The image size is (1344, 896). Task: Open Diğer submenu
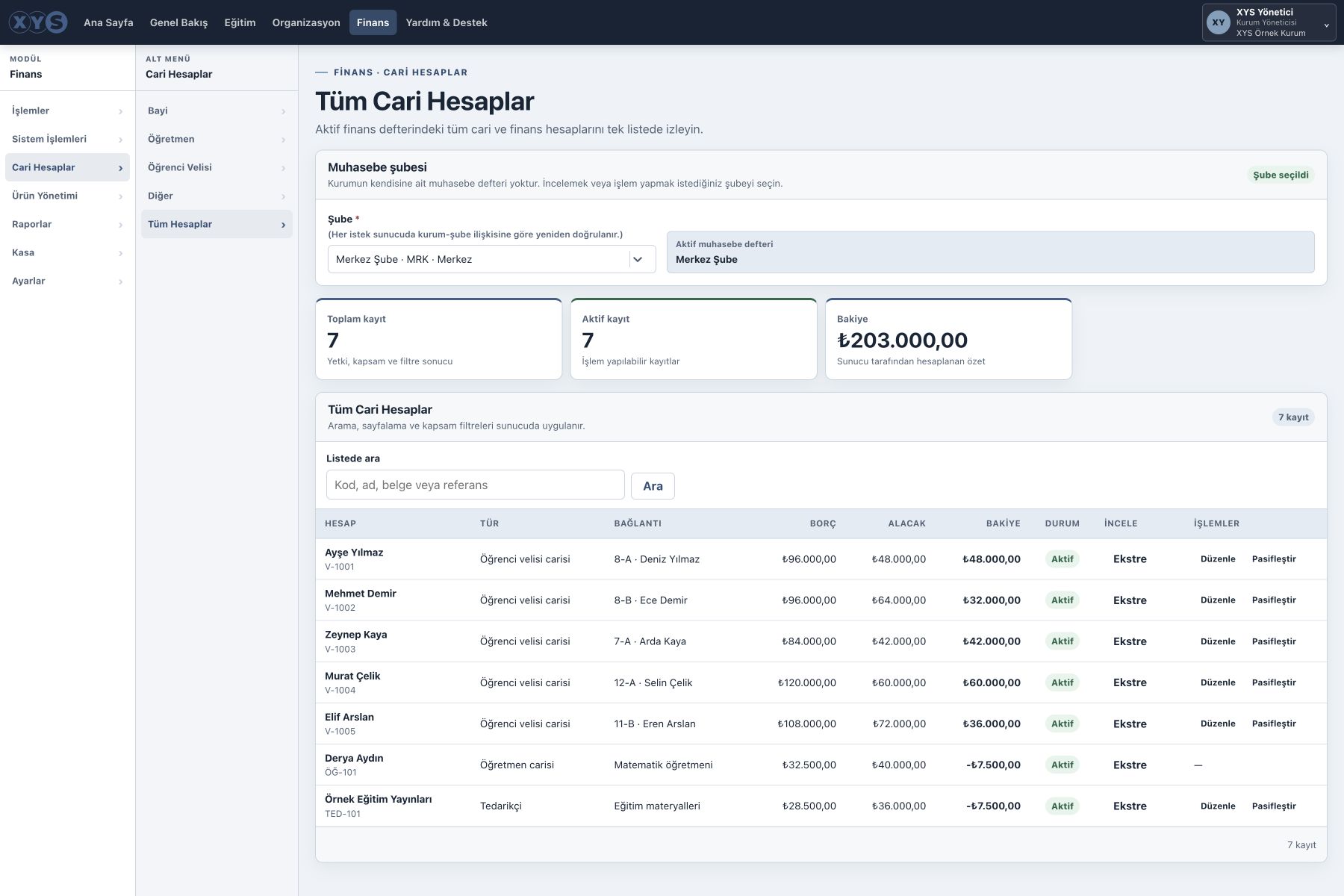pyautogui.click(x=217, y=196)
